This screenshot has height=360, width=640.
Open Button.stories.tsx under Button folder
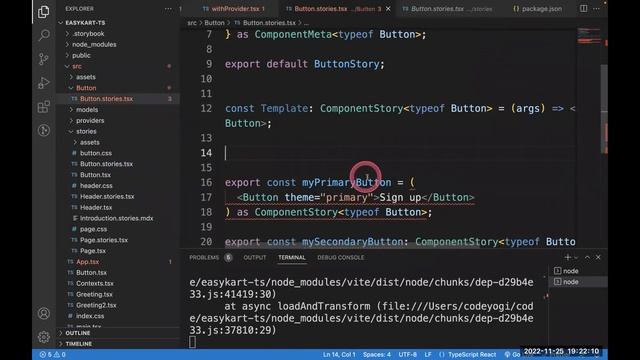[118, 99]
